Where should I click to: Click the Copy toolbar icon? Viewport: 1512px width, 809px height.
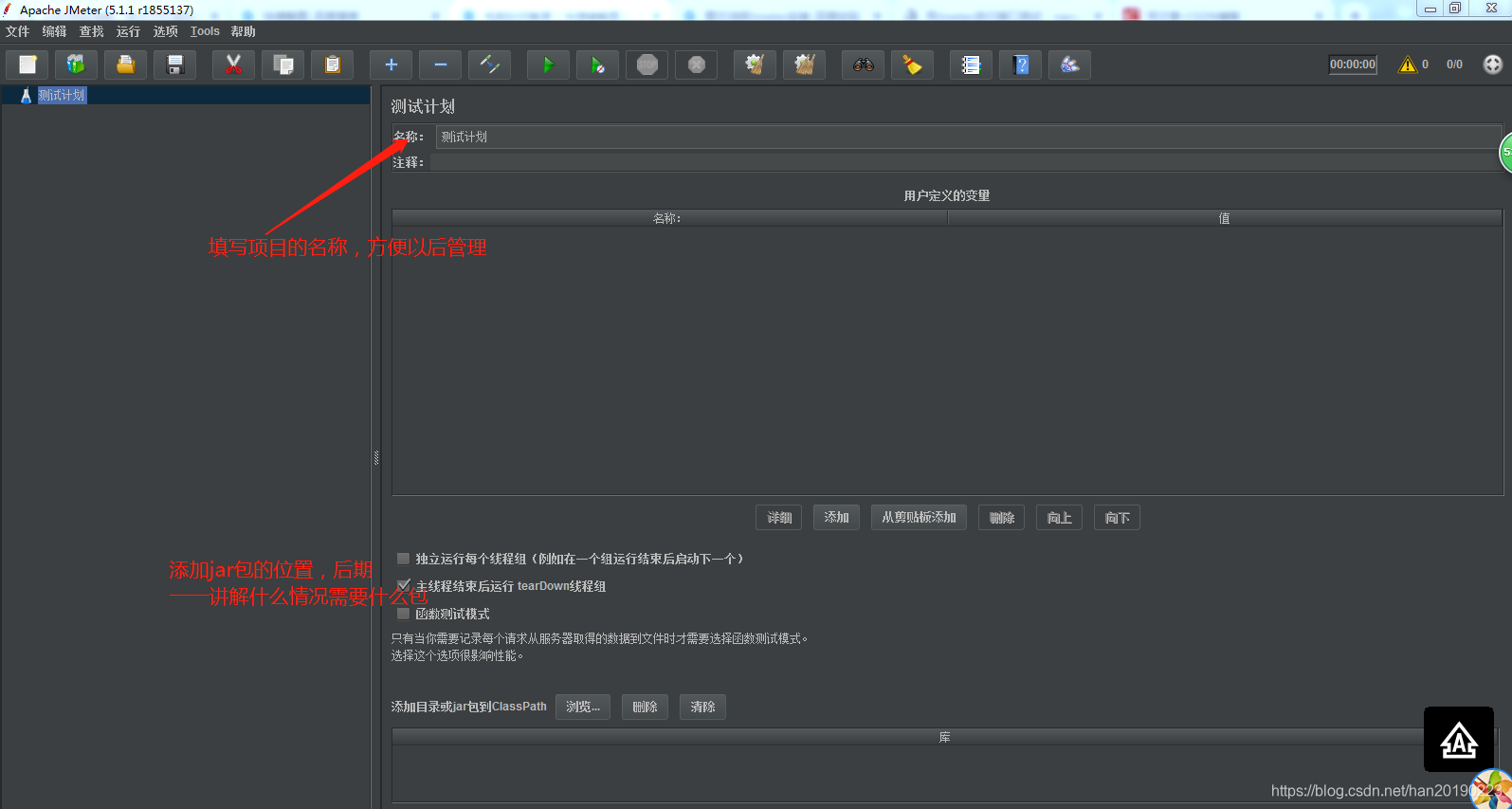pos(282,64)
